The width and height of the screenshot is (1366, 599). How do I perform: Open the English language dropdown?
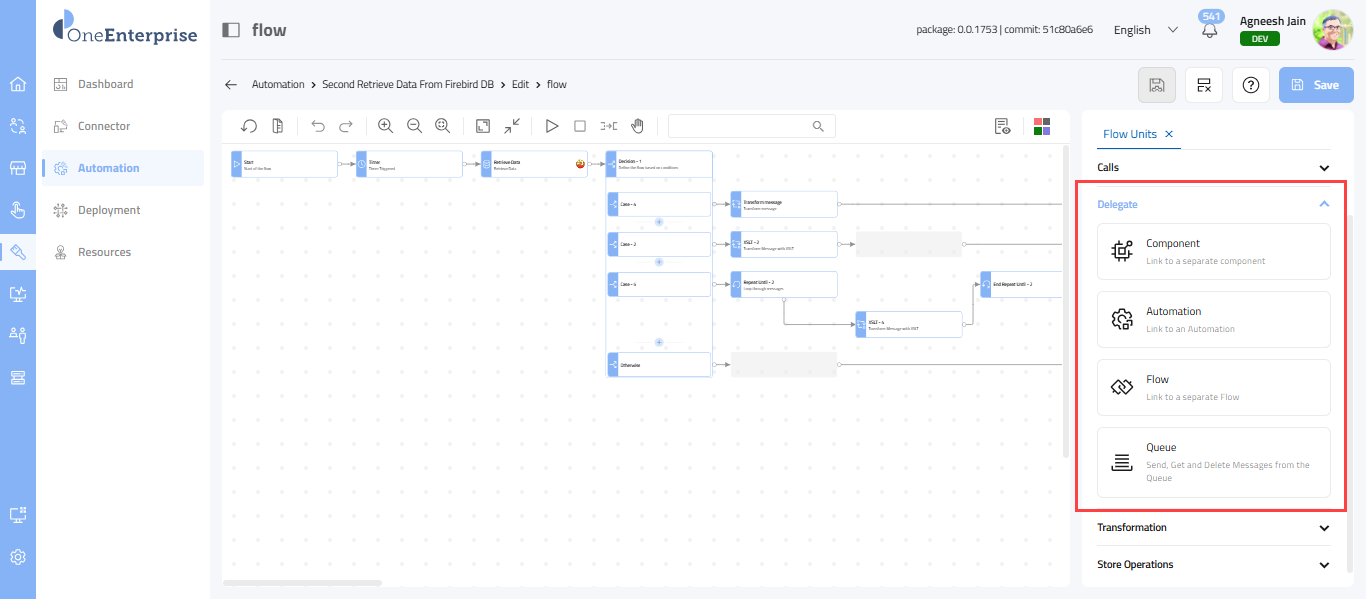[x=1146, y=30]
